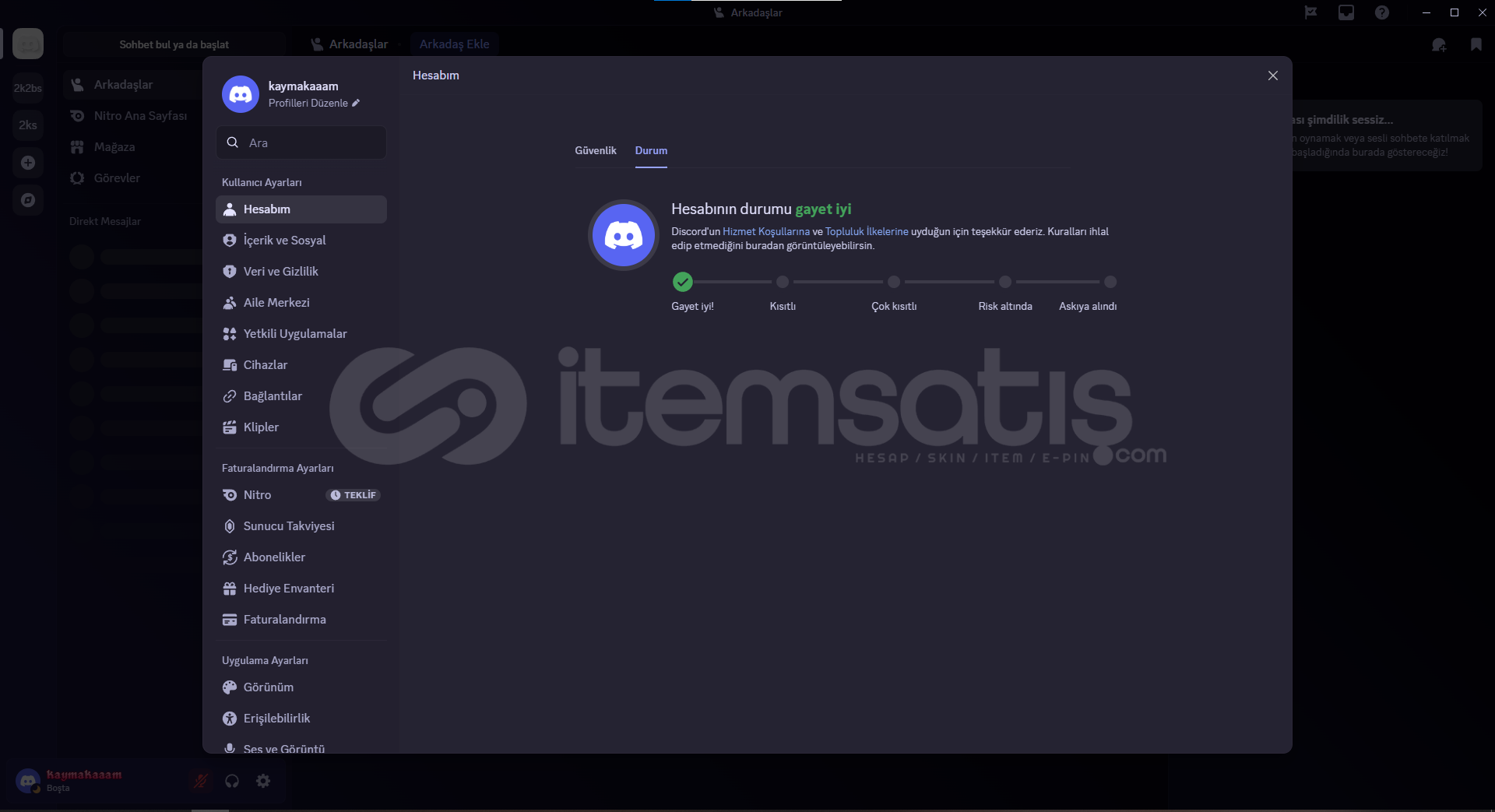Select the 2k2bs server icon
The height and width of the screenshot is (812, 1495).
click(x=28, y=88)
